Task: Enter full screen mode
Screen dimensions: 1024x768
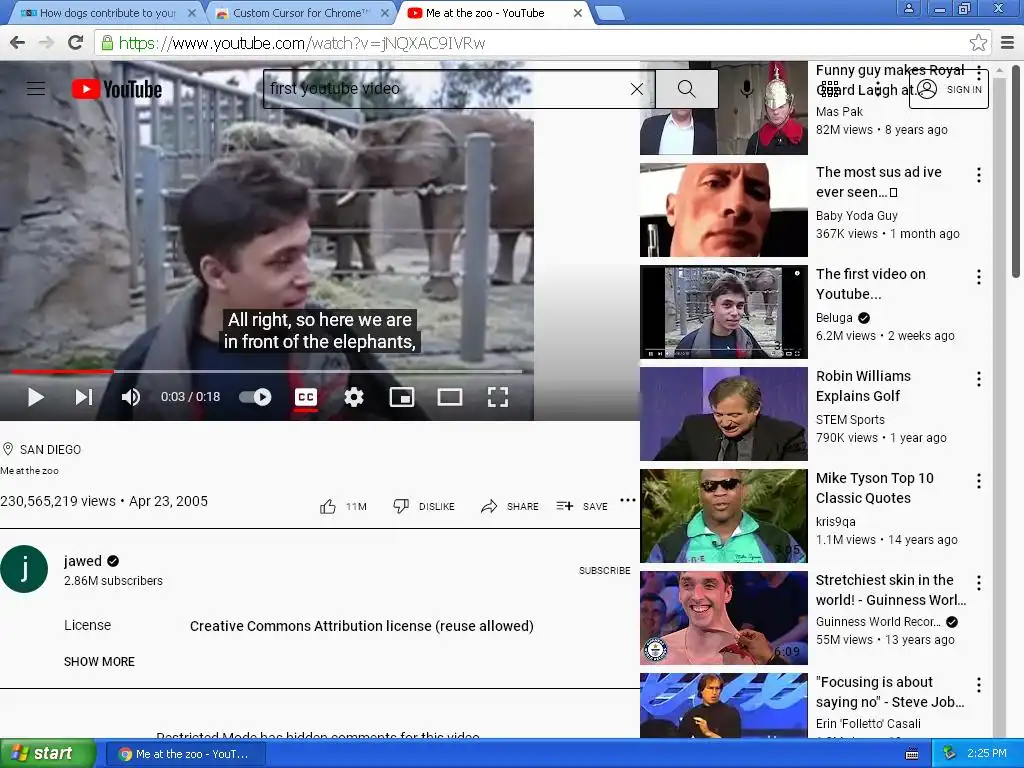Action: click(x=498, y=397)
